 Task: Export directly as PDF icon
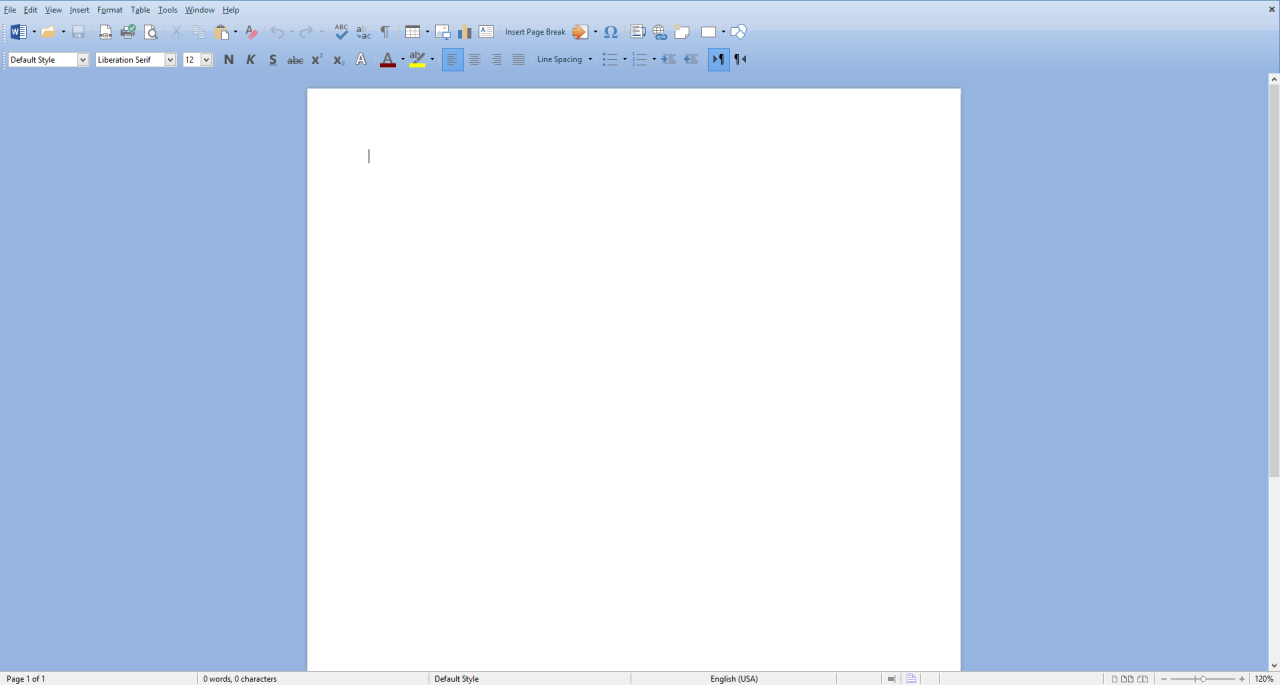(106, 32)
